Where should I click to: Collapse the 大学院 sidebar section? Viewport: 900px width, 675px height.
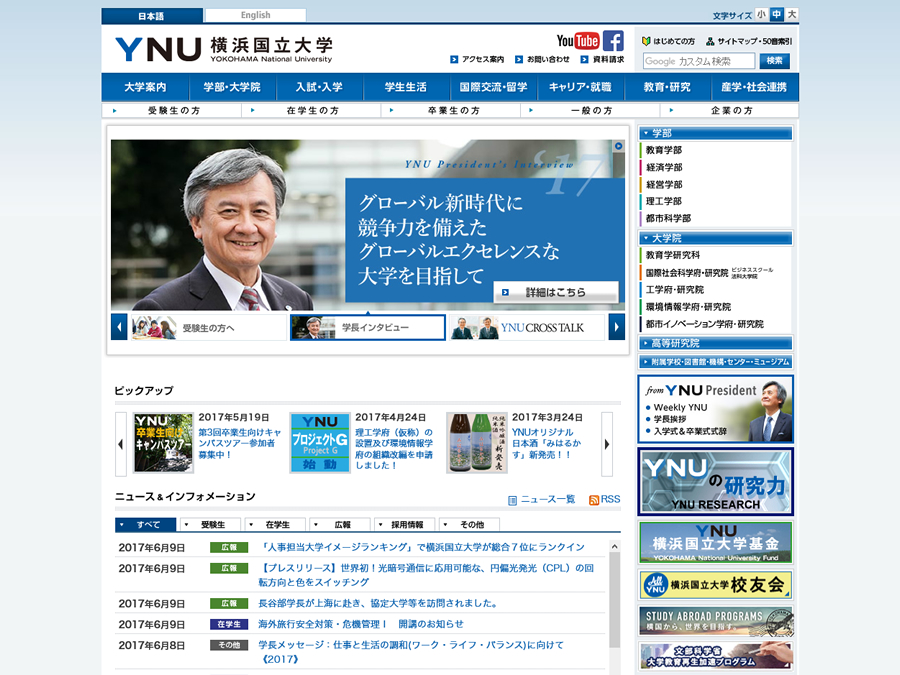point(716,238)
